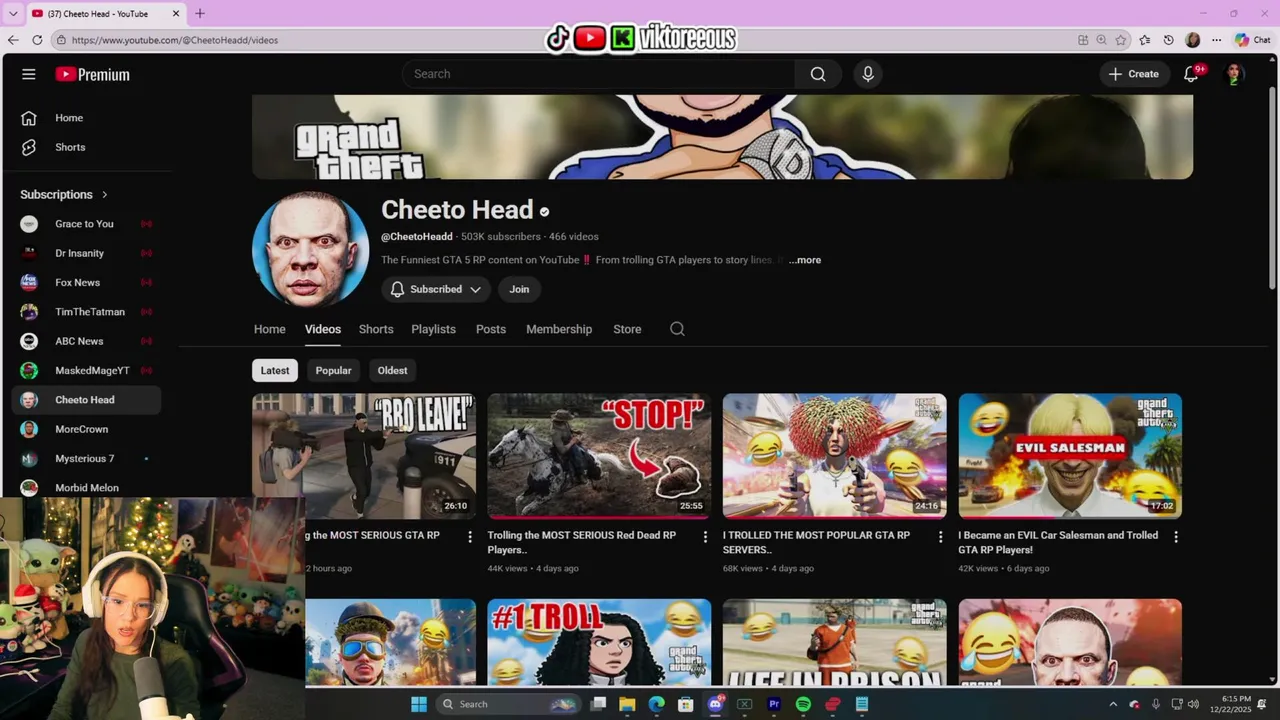The height and width of the screenshot is (720, 1280).
Task: Open options for EVIL Car Salesman video
Action: [x=1176, y=537]
